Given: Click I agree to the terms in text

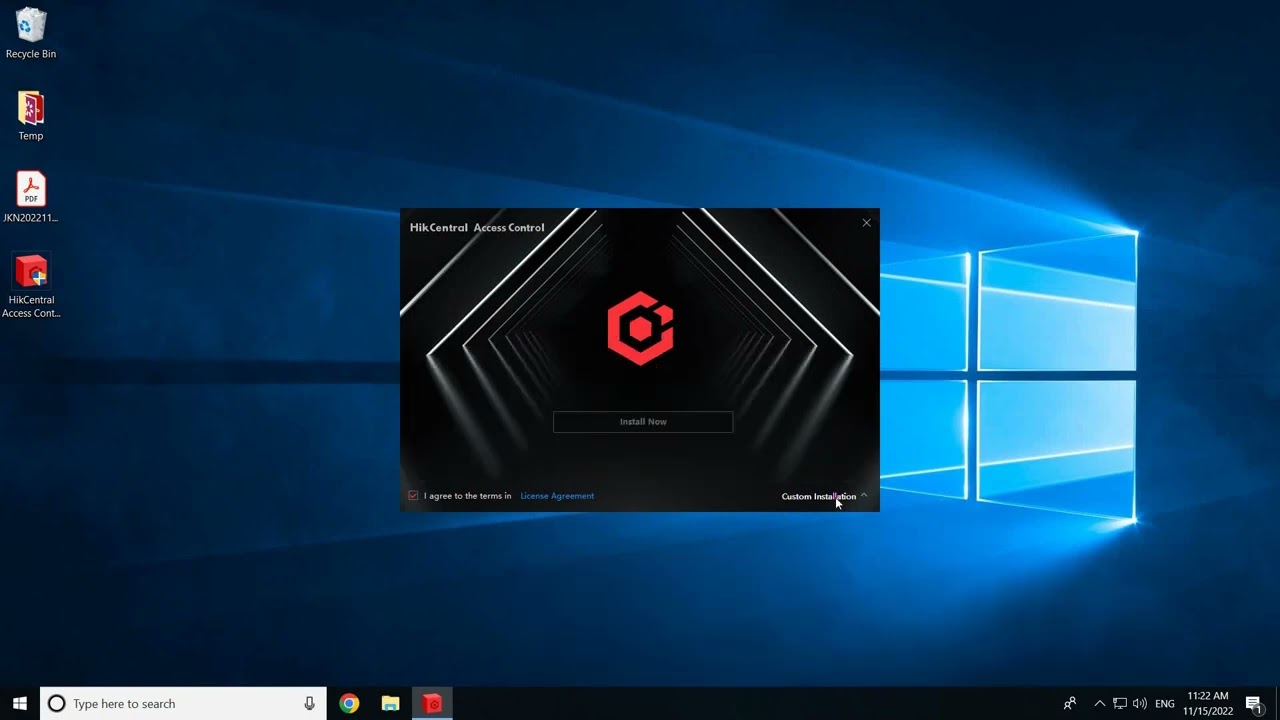Looking at the screenshot, I should 467,496.
